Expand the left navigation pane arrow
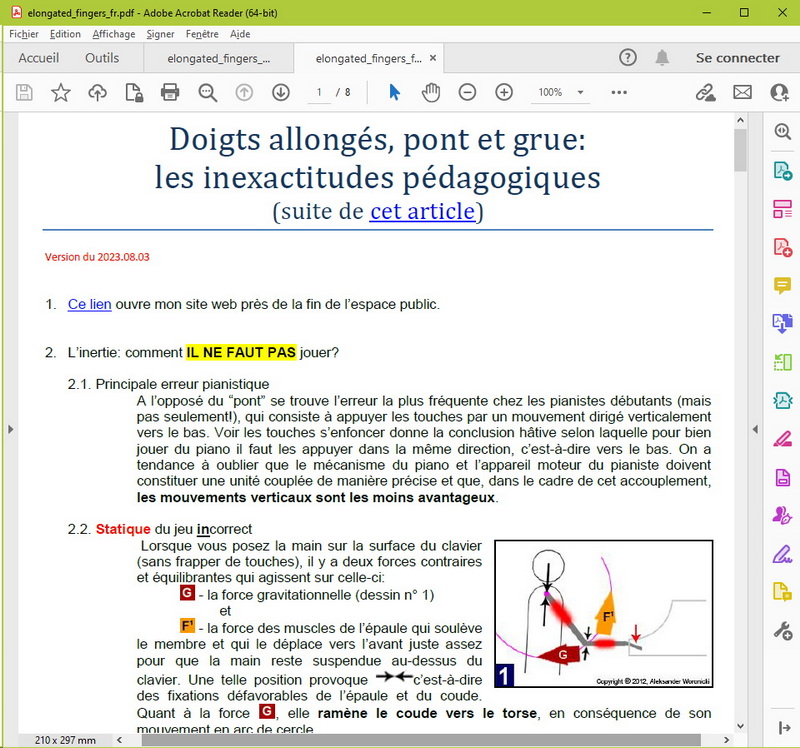 9,428
